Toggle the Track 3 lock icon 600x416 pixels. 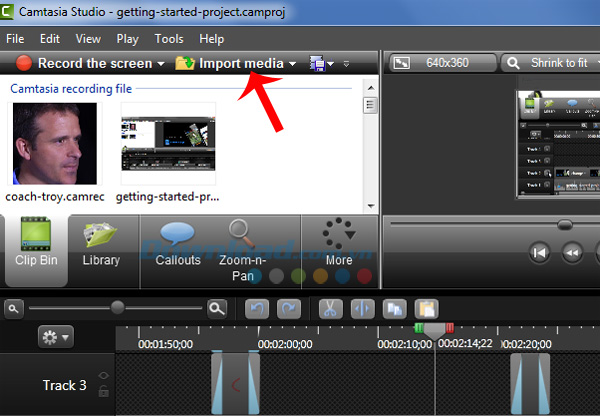tap(104, 392)
